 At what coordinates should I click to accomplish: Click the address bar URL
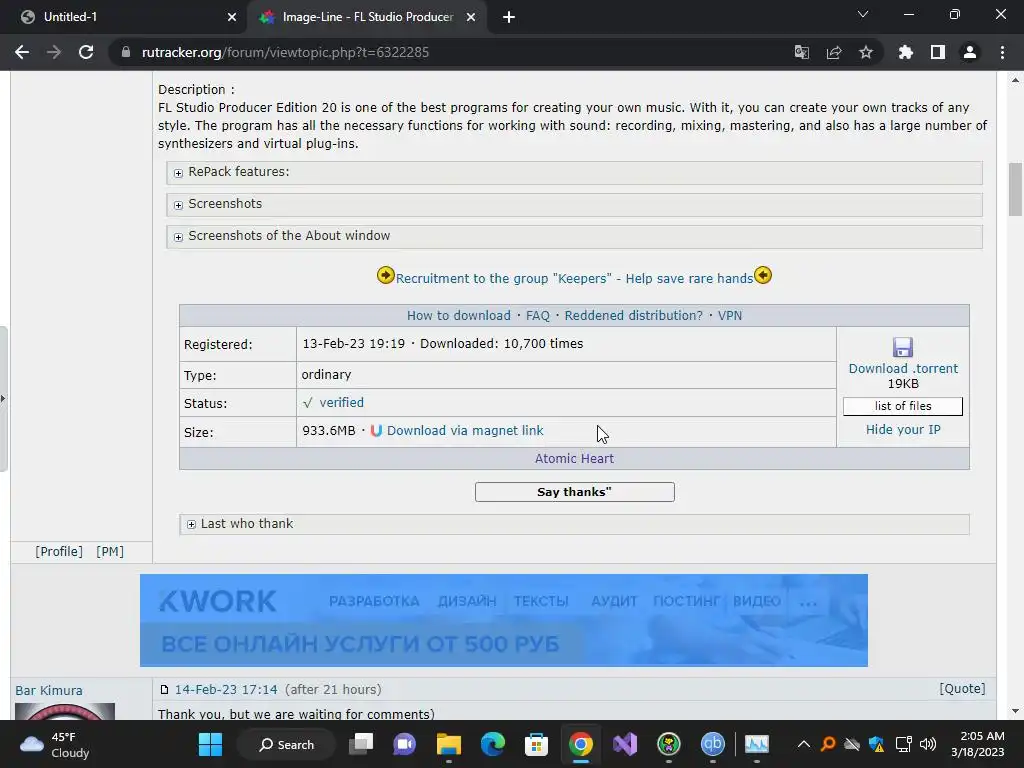285,52
